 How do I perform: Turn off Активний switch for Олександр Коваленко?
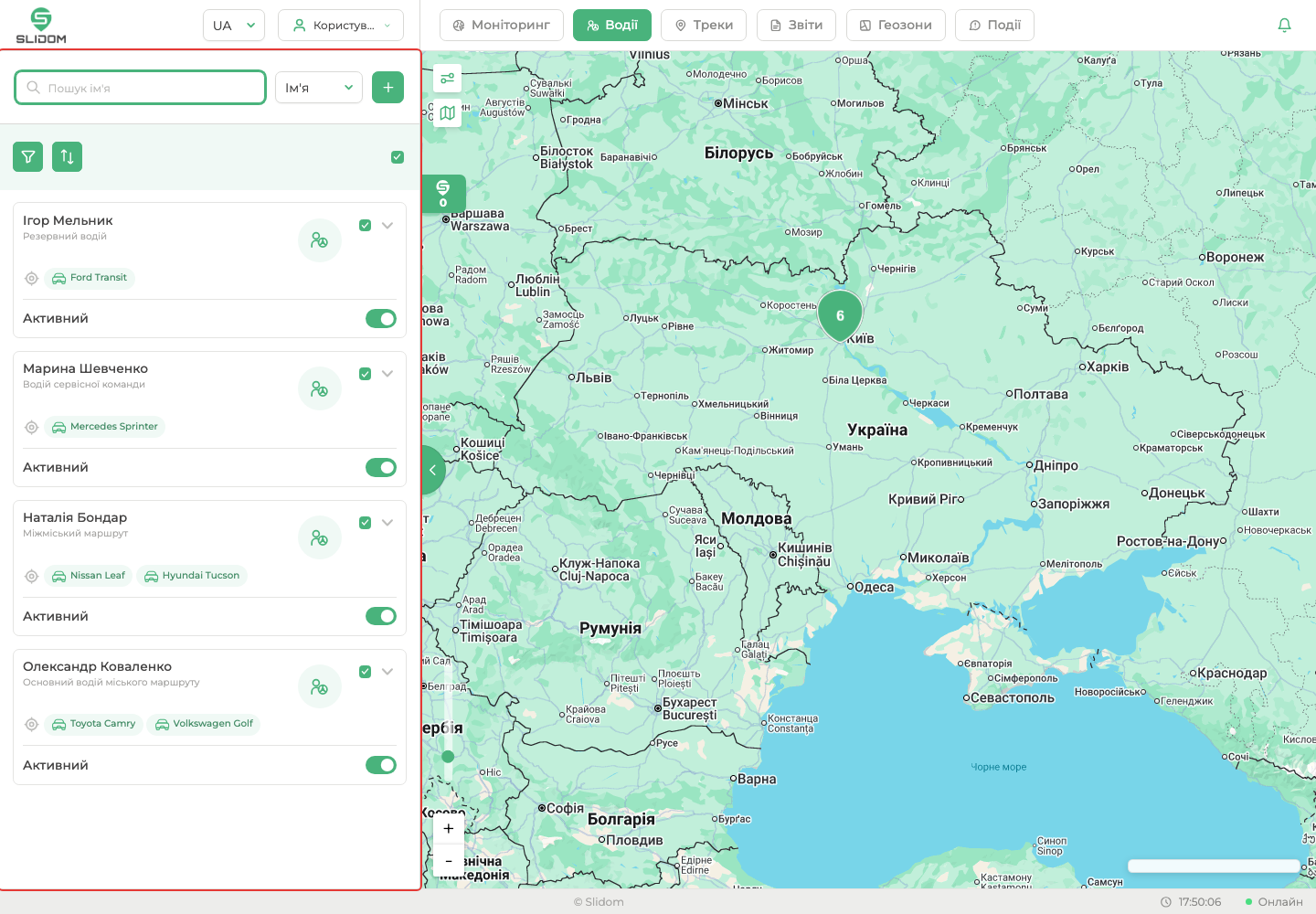point(381,765)
